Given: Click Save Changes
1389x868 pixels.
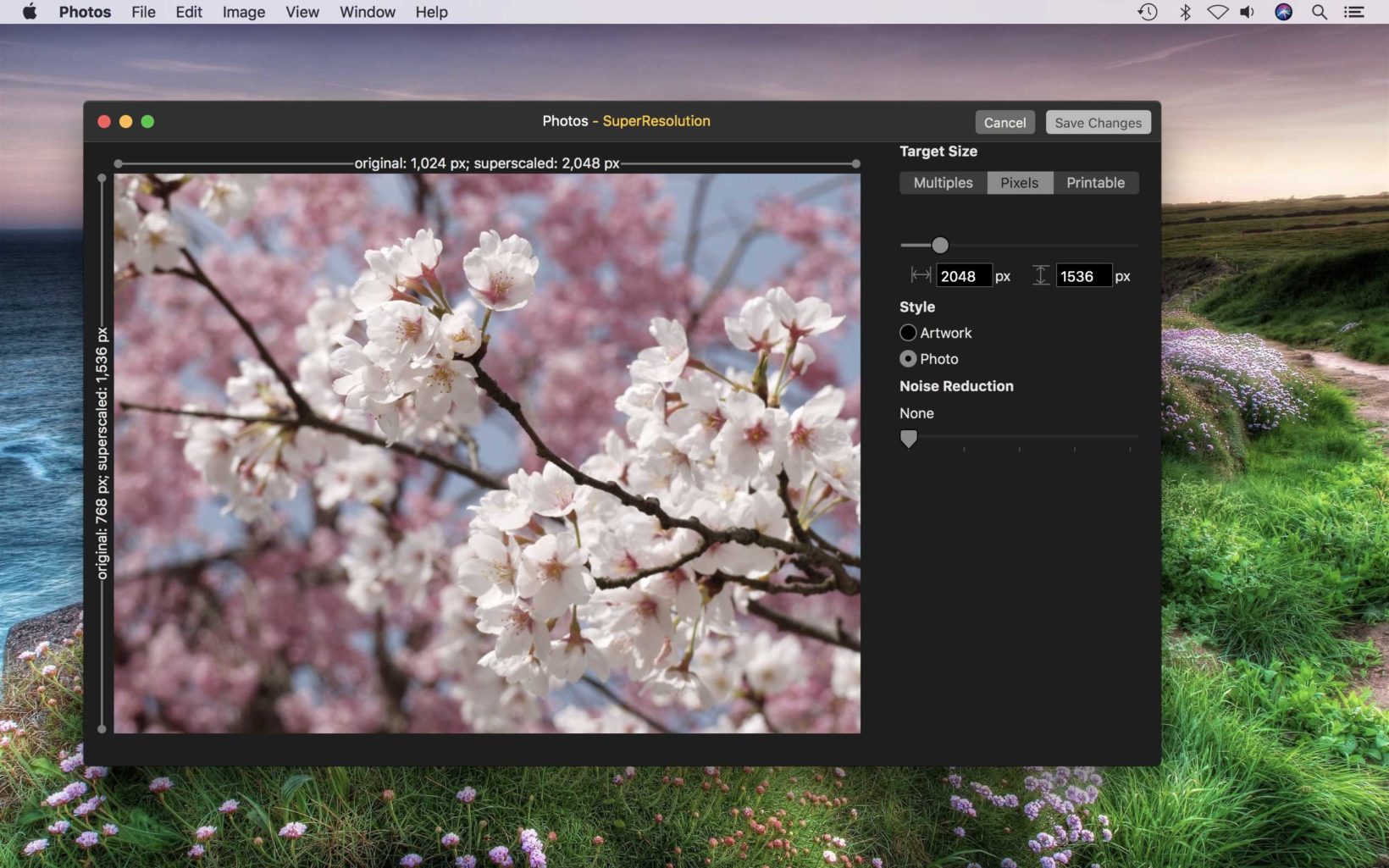Looking at the screenshot, I should point(1098,123).
